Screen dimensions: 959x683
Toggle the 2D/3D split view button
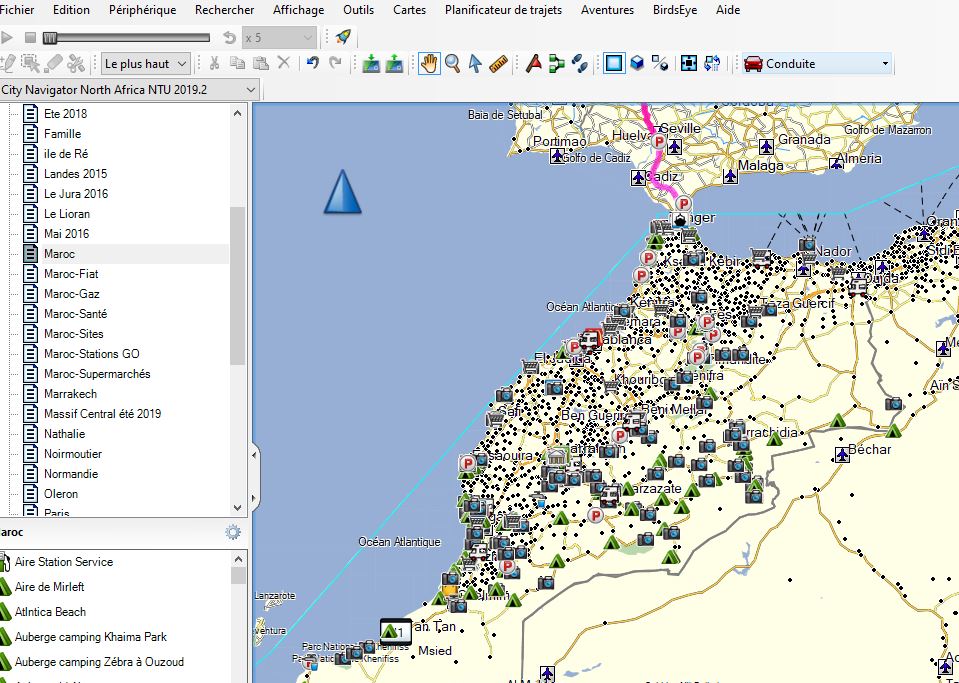coord(660,64)
